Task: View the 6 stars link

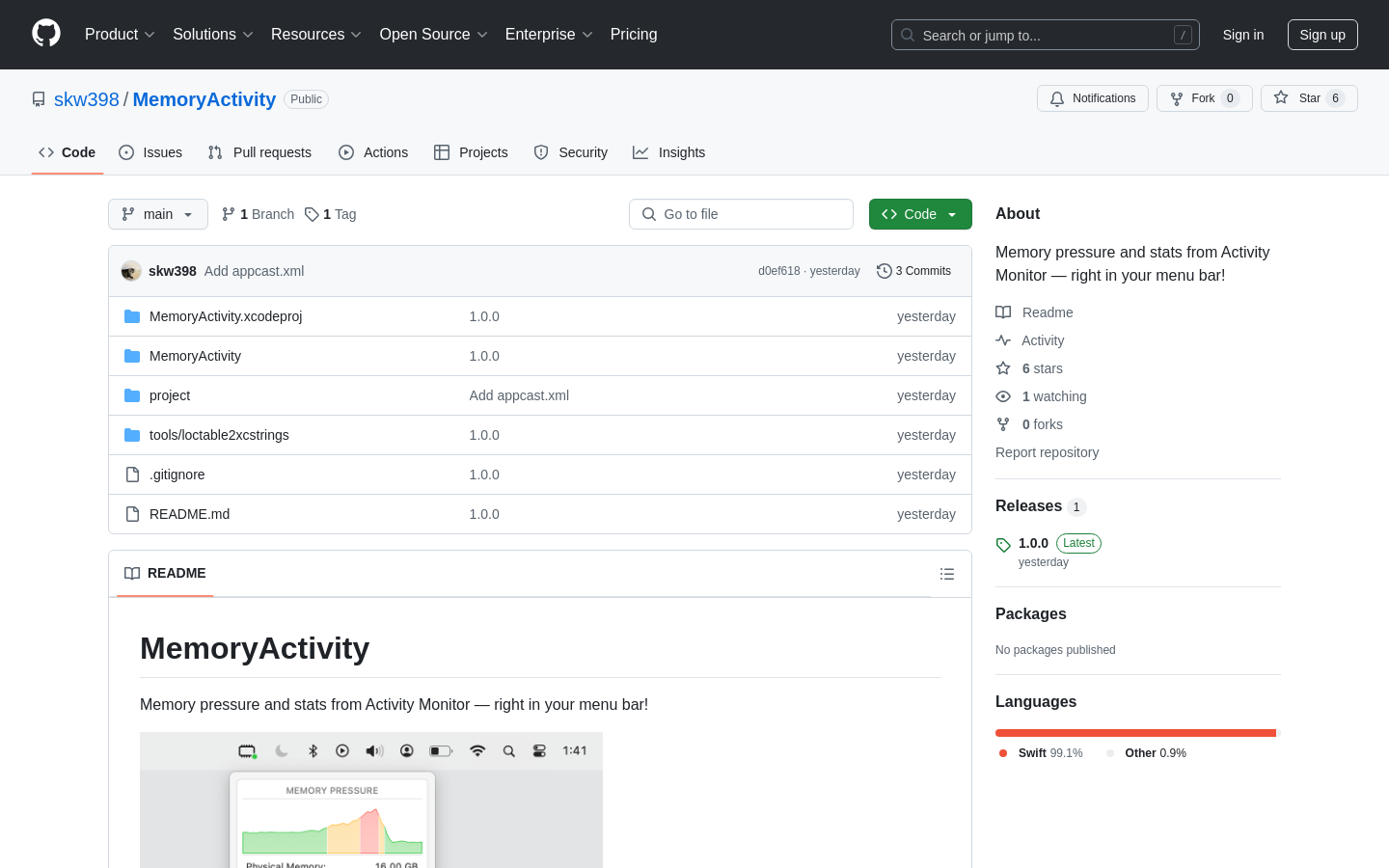Action: [x=1029, y=368]
